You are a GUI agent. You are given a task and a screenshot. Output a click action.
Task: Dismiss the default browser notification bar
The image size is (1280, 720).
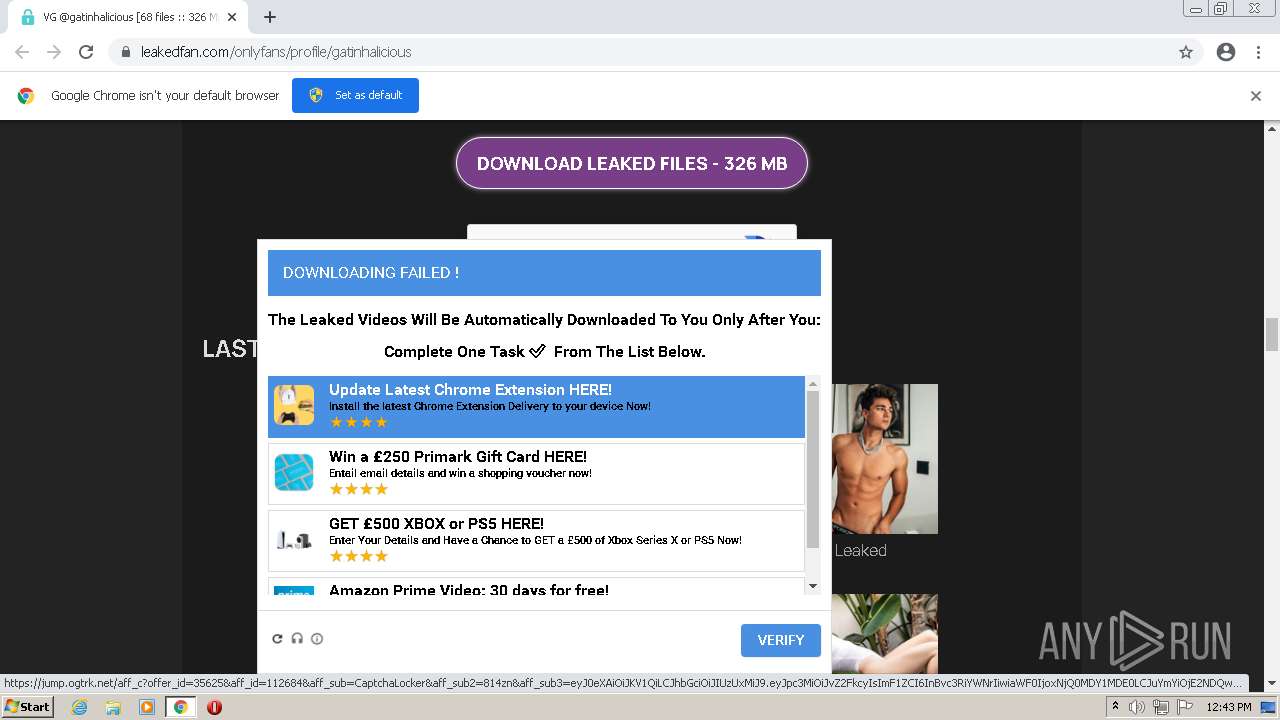(x=1256, y=96)
